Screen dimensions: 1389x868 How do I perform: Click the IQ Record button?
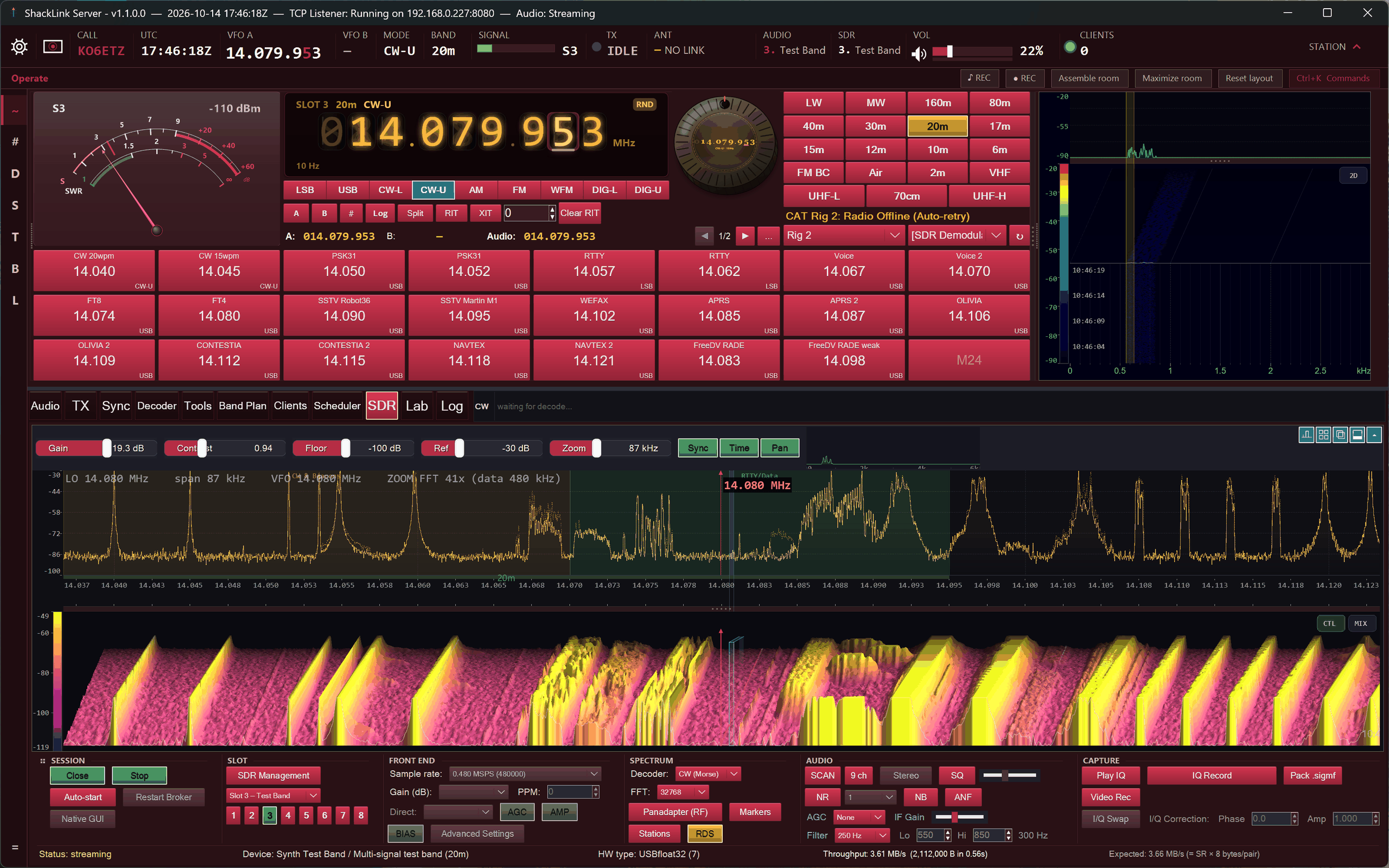(x=1212, y=776)
